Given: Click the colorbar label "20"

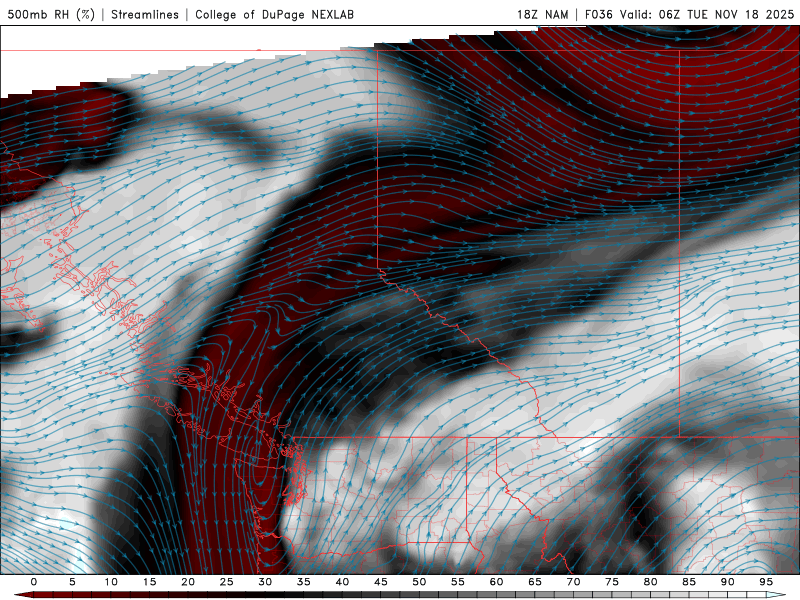Looking at the screenshot, I should (188, 582).
